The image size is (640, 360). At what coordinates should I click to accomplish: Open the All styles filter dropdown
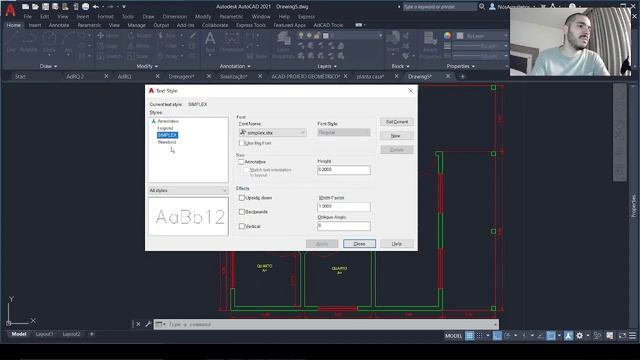pyautogui.click(x=188, y=191)
